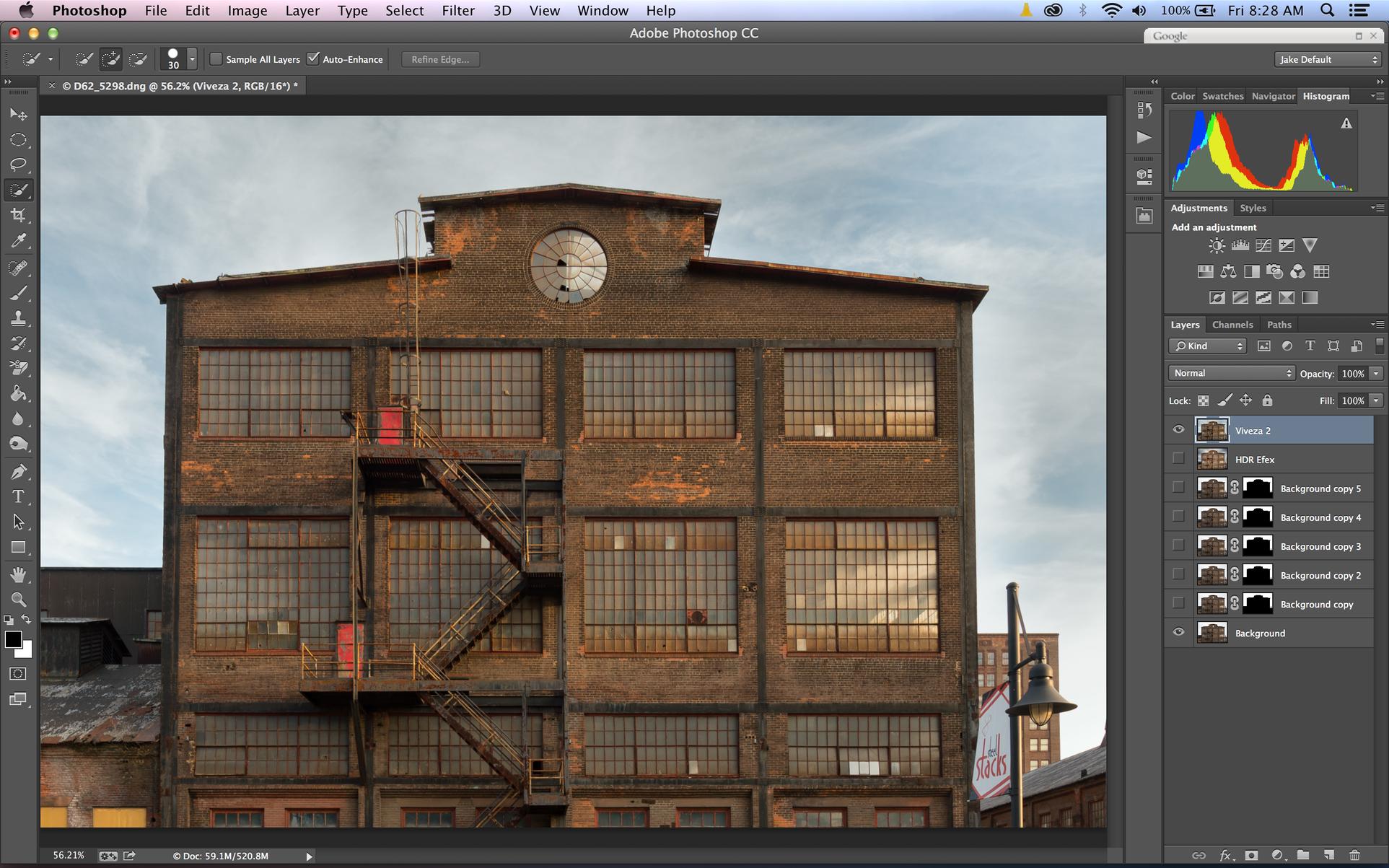Screen dimensions: 1389x868
Task: Select the Lasso tool
Action: (18, 165)
